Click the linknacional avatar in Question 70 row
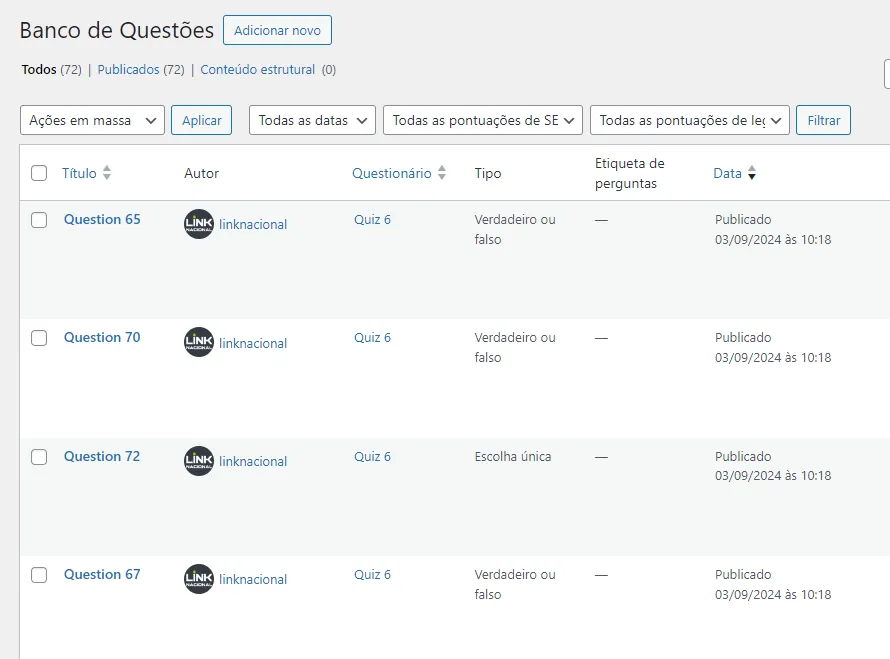 (x=199, y=342)
